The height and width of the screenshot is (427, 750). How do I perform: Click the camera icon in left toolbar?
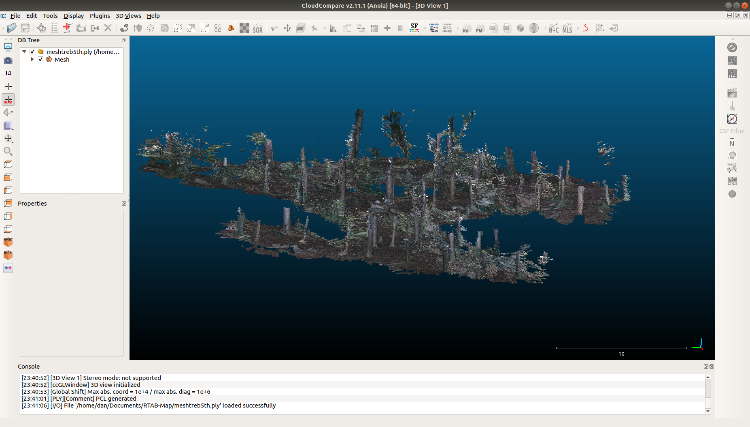coord(8,60)
